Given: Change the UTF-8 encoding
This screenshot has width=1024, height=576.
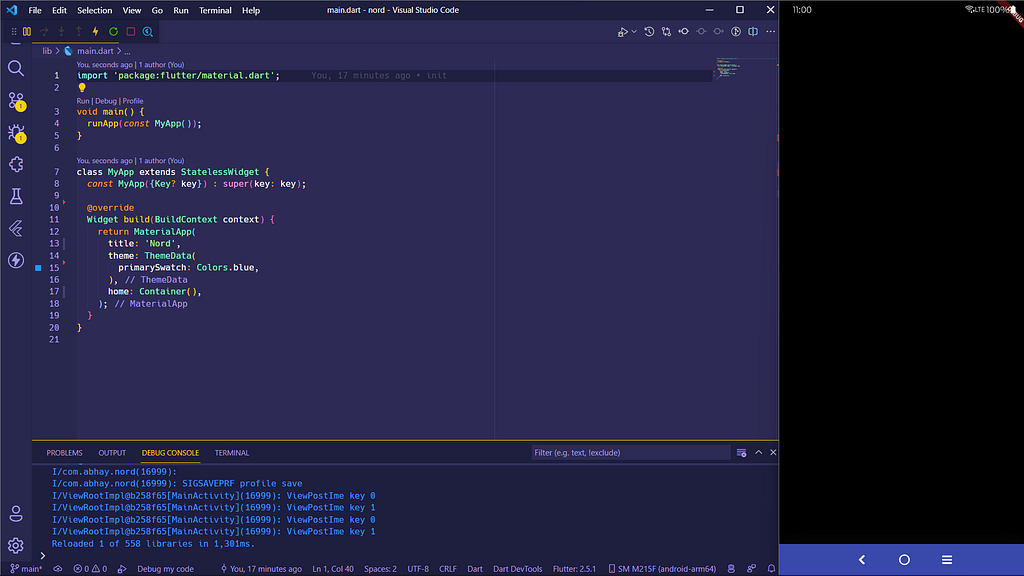Looking at the screenshot, I should (x=418, y=569).
